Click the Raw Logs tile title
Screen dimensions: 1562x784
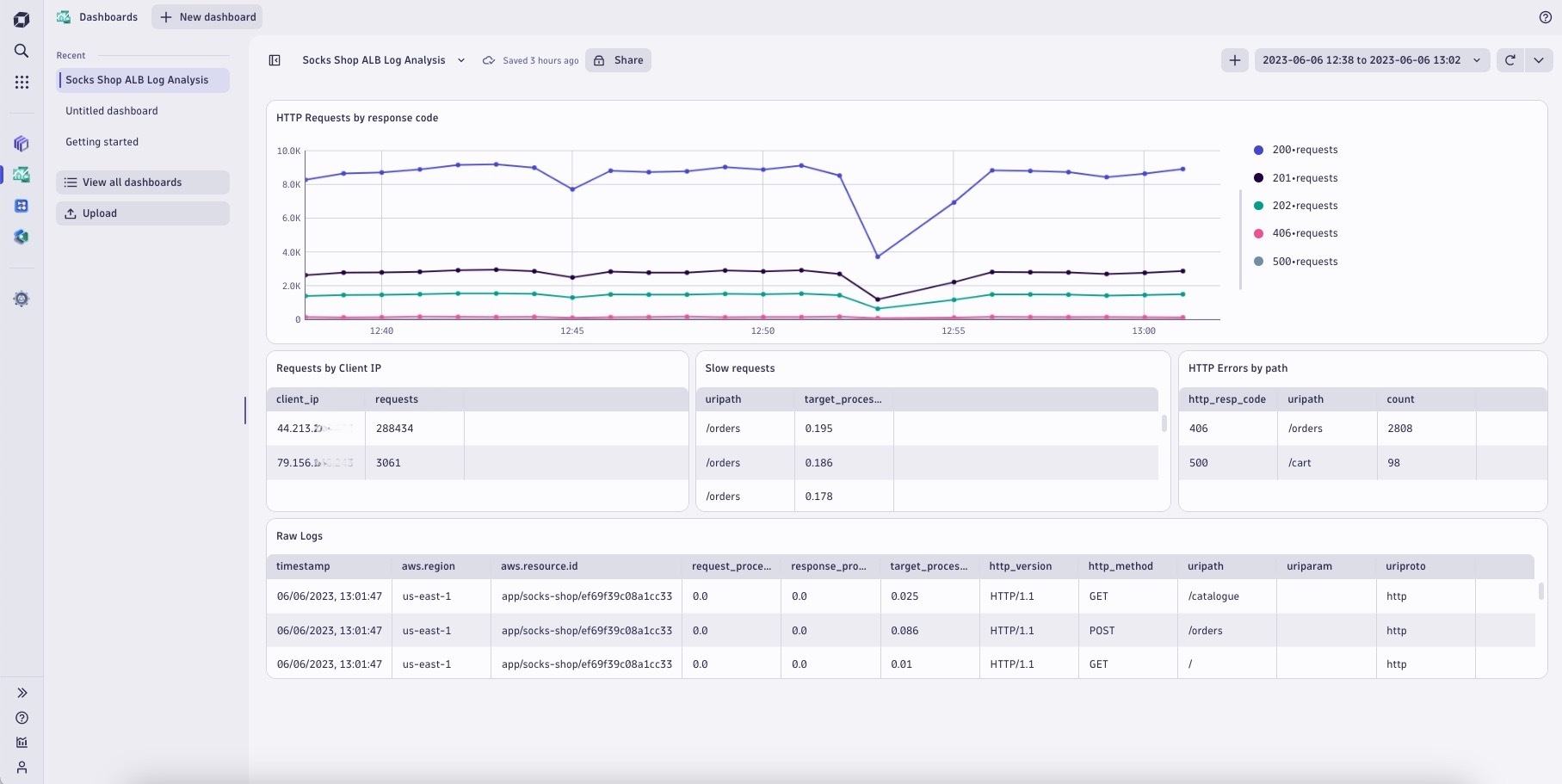point(299,536)
